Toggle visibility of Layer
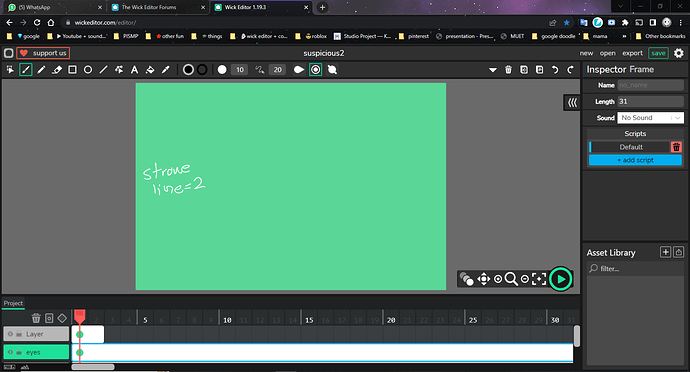The width and height of the screenshot is (690, 372). tap(11, 334)
